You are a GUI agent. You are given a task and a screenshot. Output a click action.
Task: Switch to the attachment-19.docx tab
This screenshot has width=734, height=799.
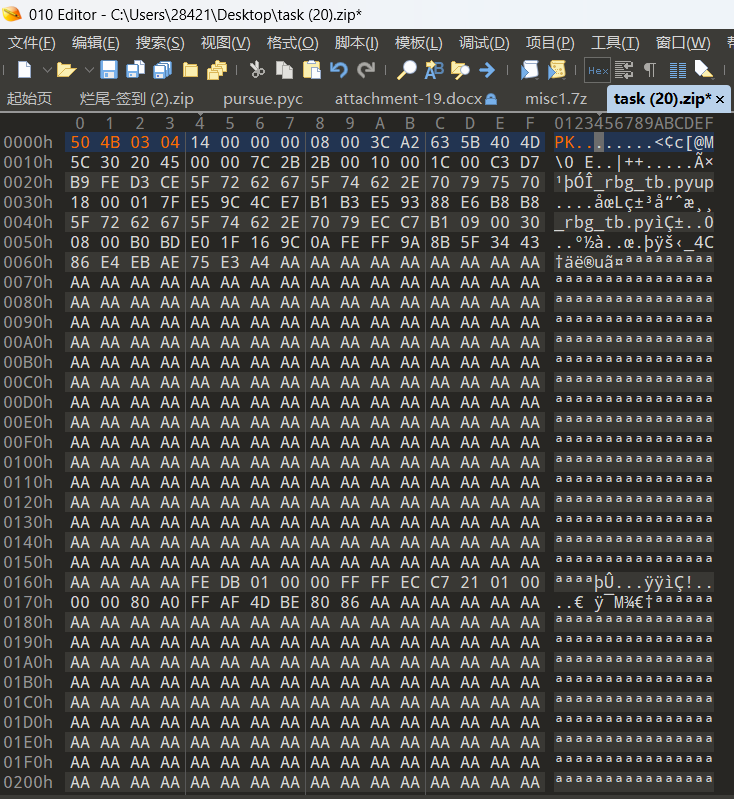415,98
